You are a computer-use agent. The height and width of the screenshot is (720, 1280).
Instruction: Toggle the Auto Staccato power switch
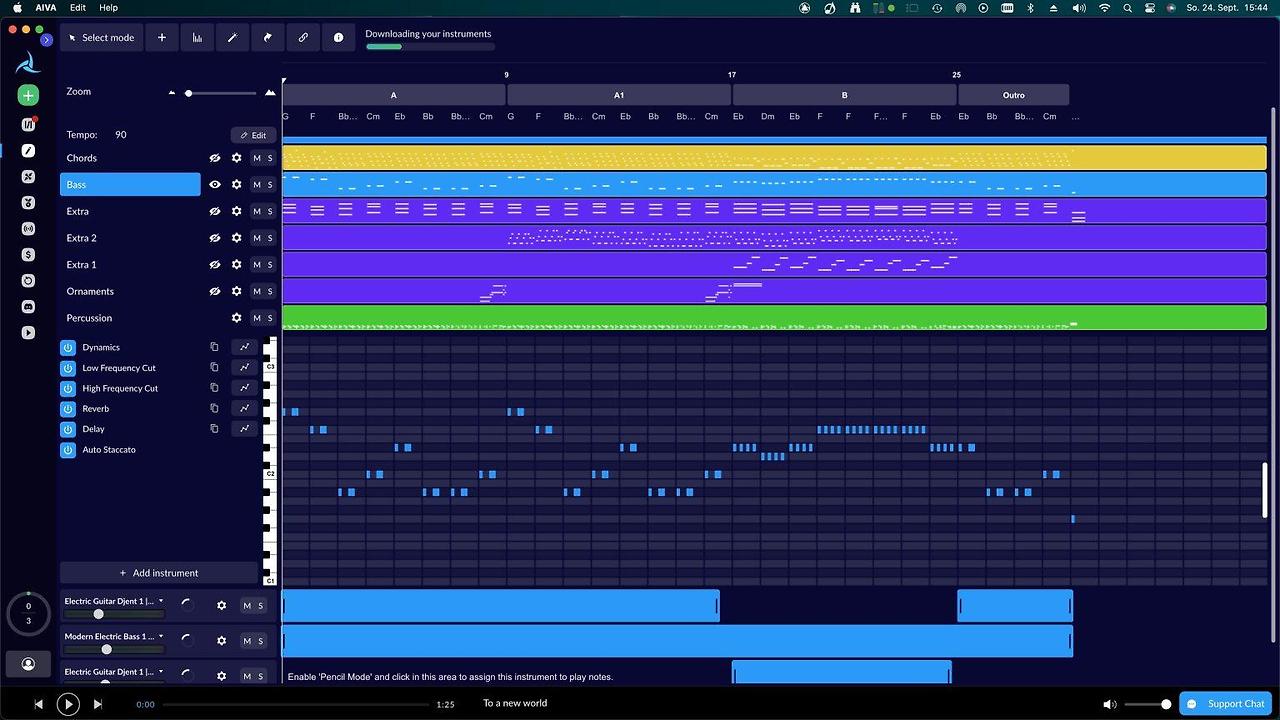pyautogui.click(x=68, y=450)
